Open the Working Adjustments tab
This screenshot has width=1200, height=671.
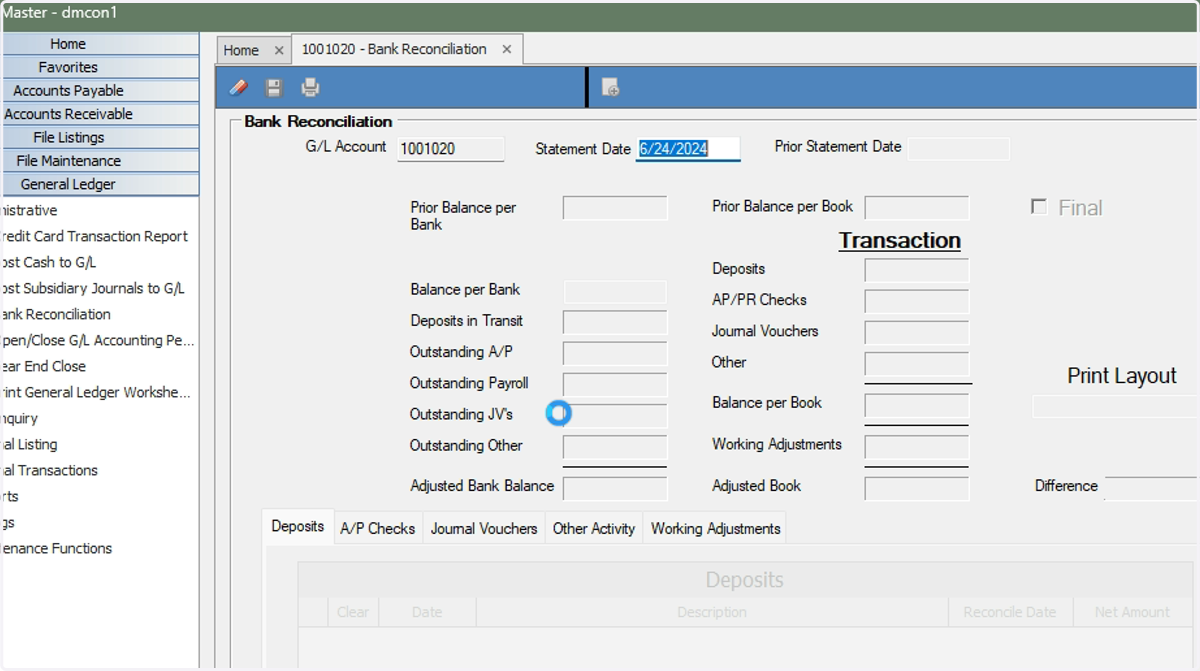[715, 528]
